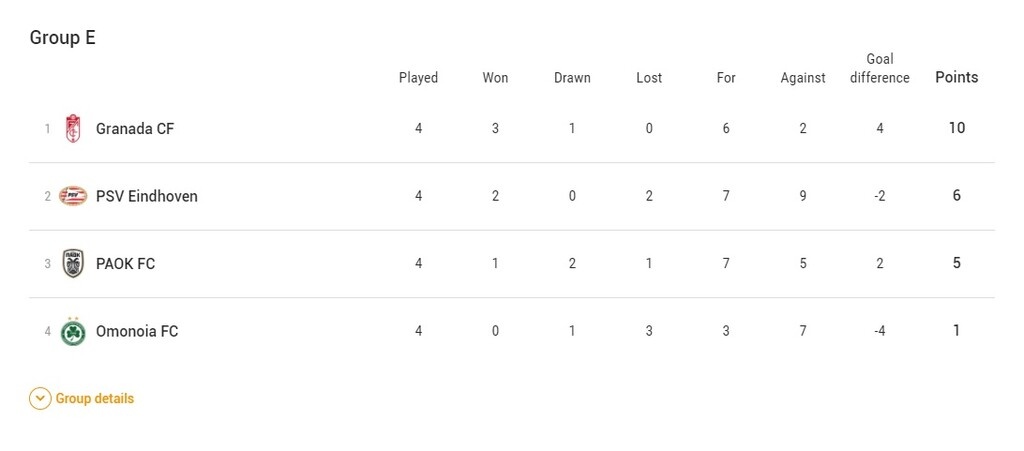This screenshot has width=1024, height=451.
Task: Click the PSV Eindhoven club logo
Action: (x=73, y=196)
